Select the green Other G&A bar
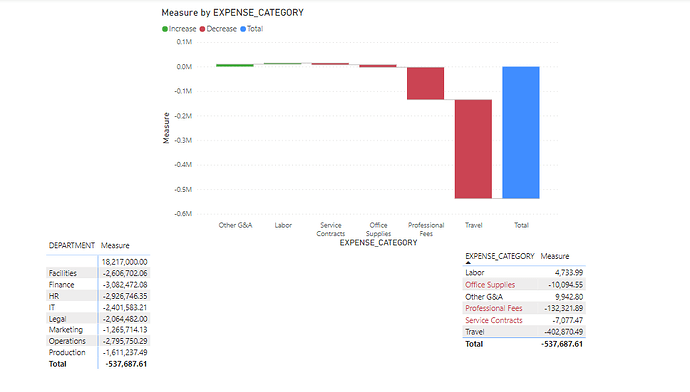Viewport: 690px width, 392px height. (x=235, y=65)
